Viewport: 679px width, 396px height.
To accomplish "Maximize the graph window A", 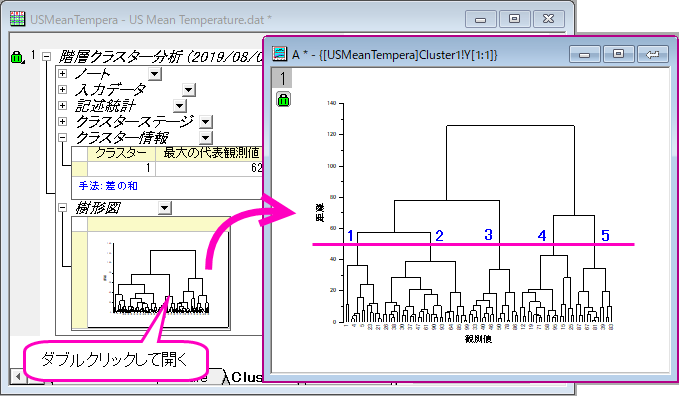I will coord(618,55).
